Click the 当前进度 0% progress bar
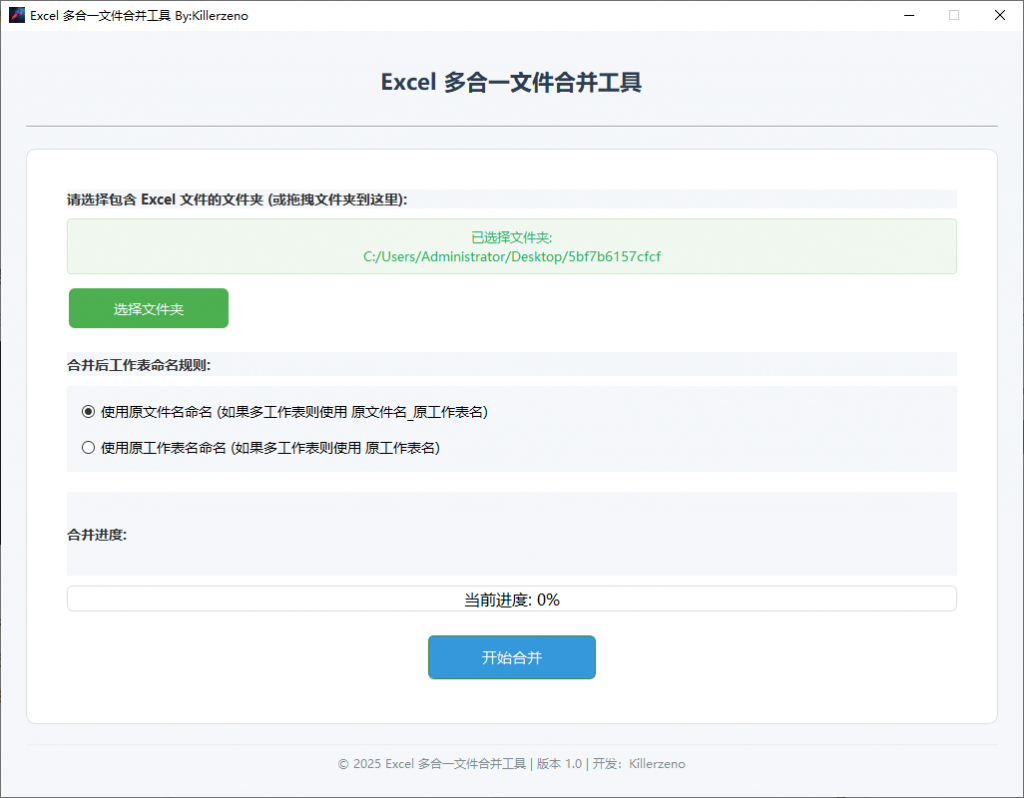This screenshot has height=798, width=1024. click(x=511, y=599)
